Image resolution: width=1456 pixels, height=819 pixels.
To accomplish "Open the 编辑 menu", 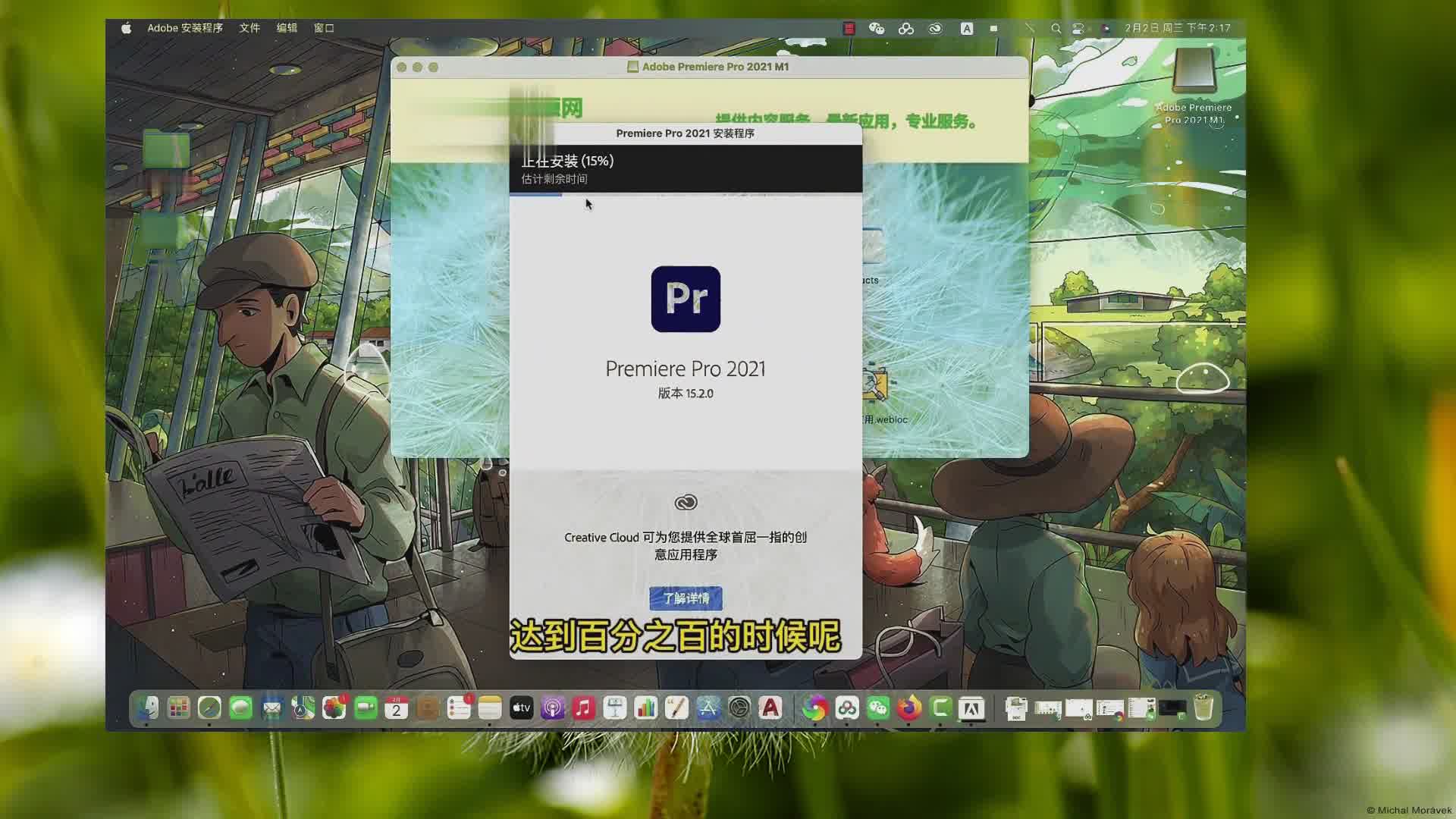I will [287, 28].
